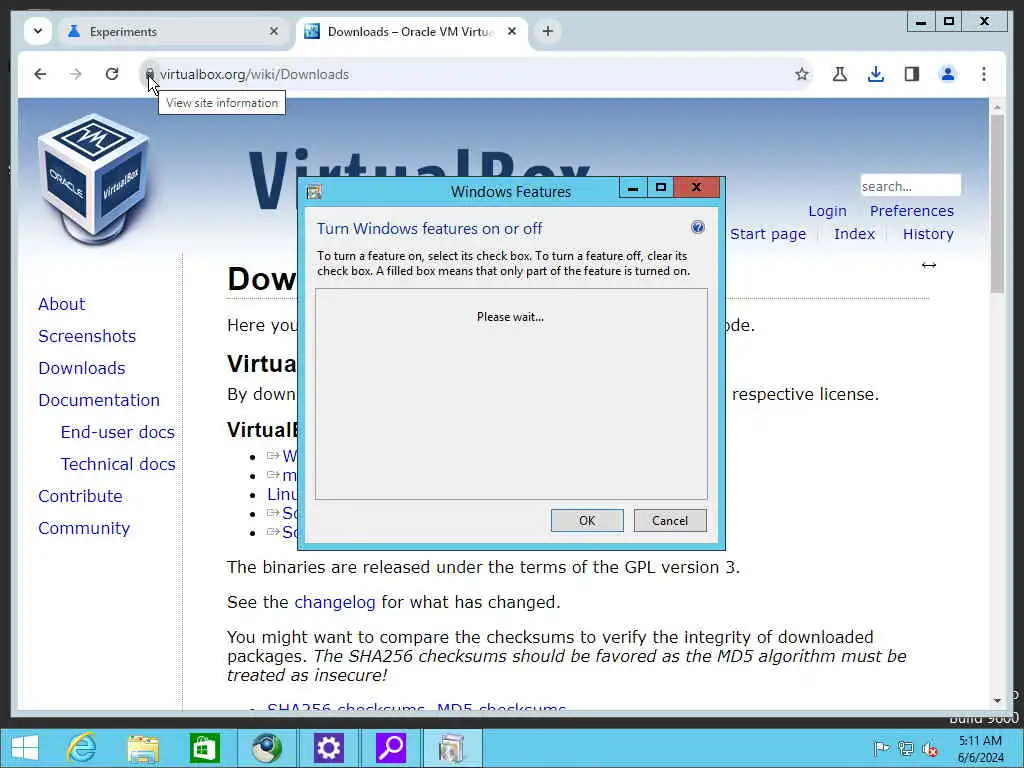This screenshot has height=768, width=1024.
Task: Open Screenshots in the sidebar
Action: point(87,336)
